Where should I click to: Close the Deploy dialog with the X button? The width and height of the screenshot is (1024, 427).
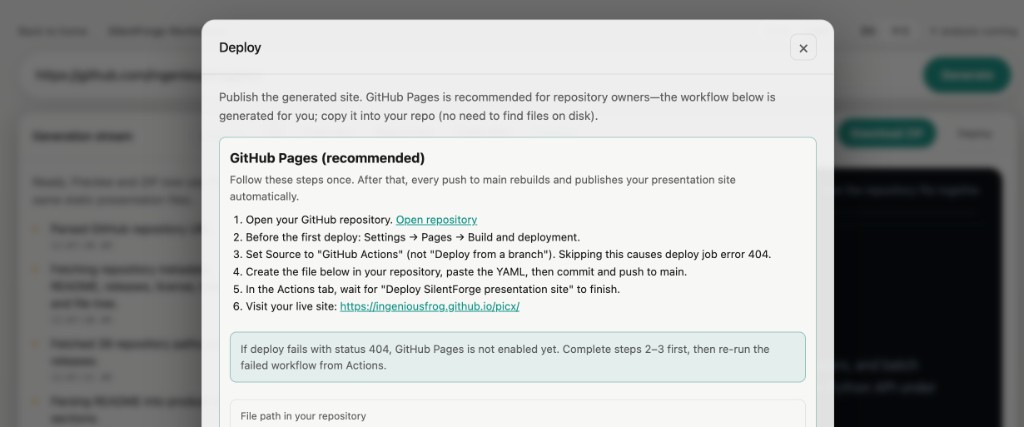[803, 48]
